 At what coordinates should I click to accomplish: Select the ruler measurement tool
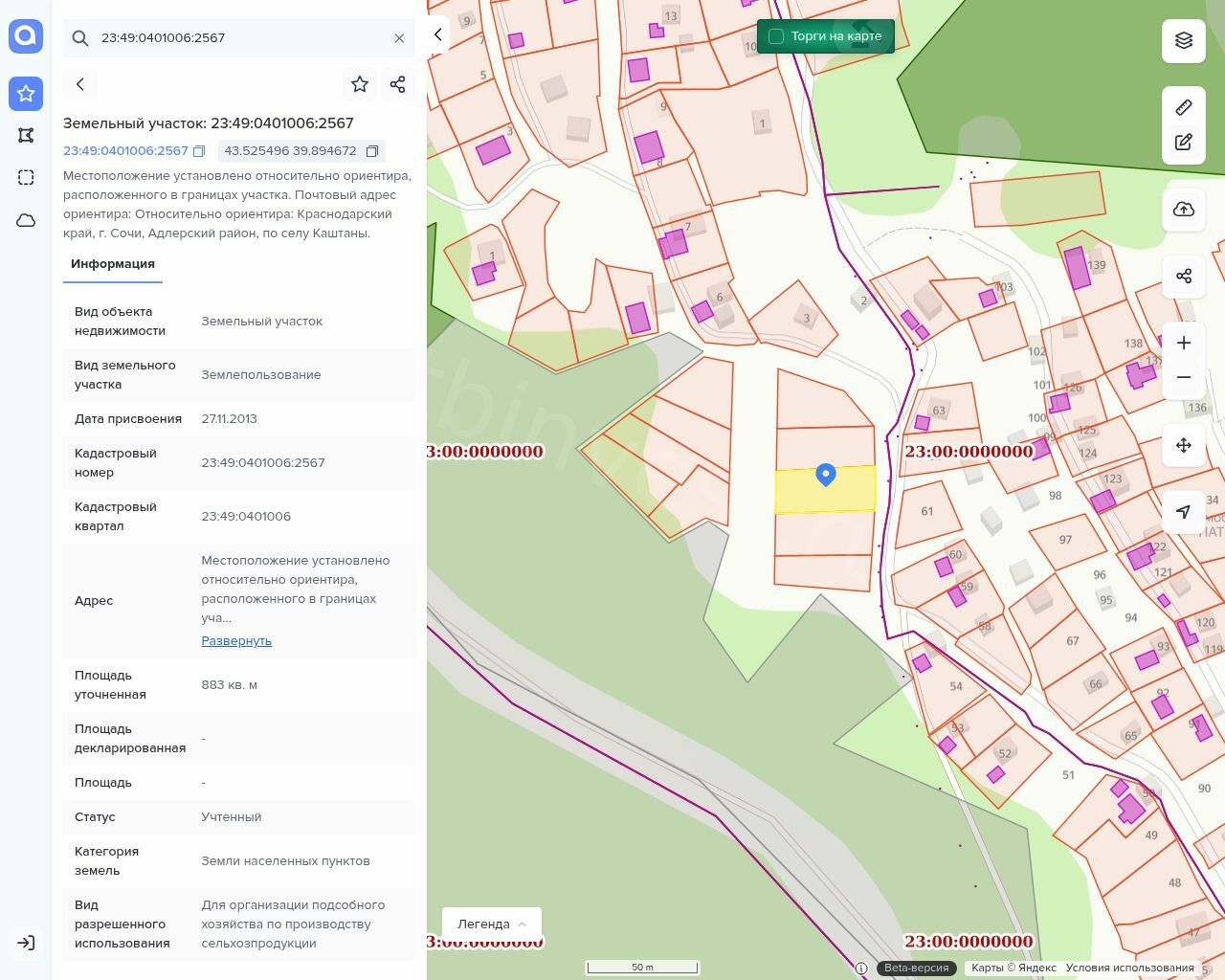1184,107
